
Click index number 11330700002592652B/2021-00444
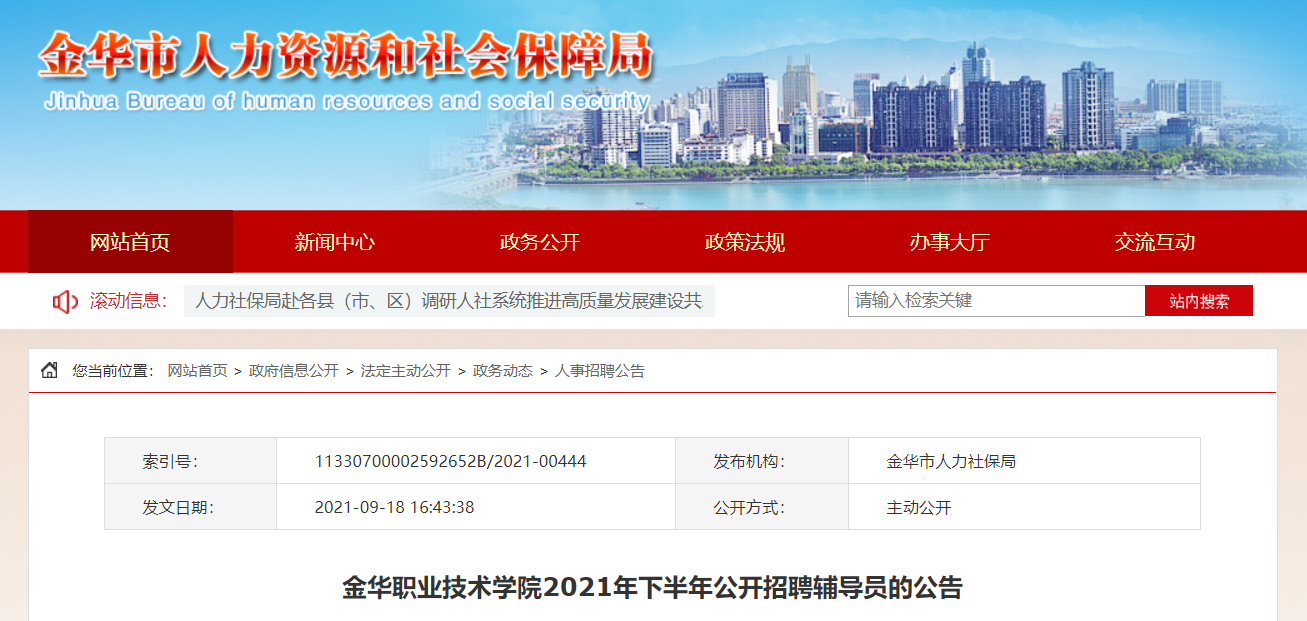point(451,461)
